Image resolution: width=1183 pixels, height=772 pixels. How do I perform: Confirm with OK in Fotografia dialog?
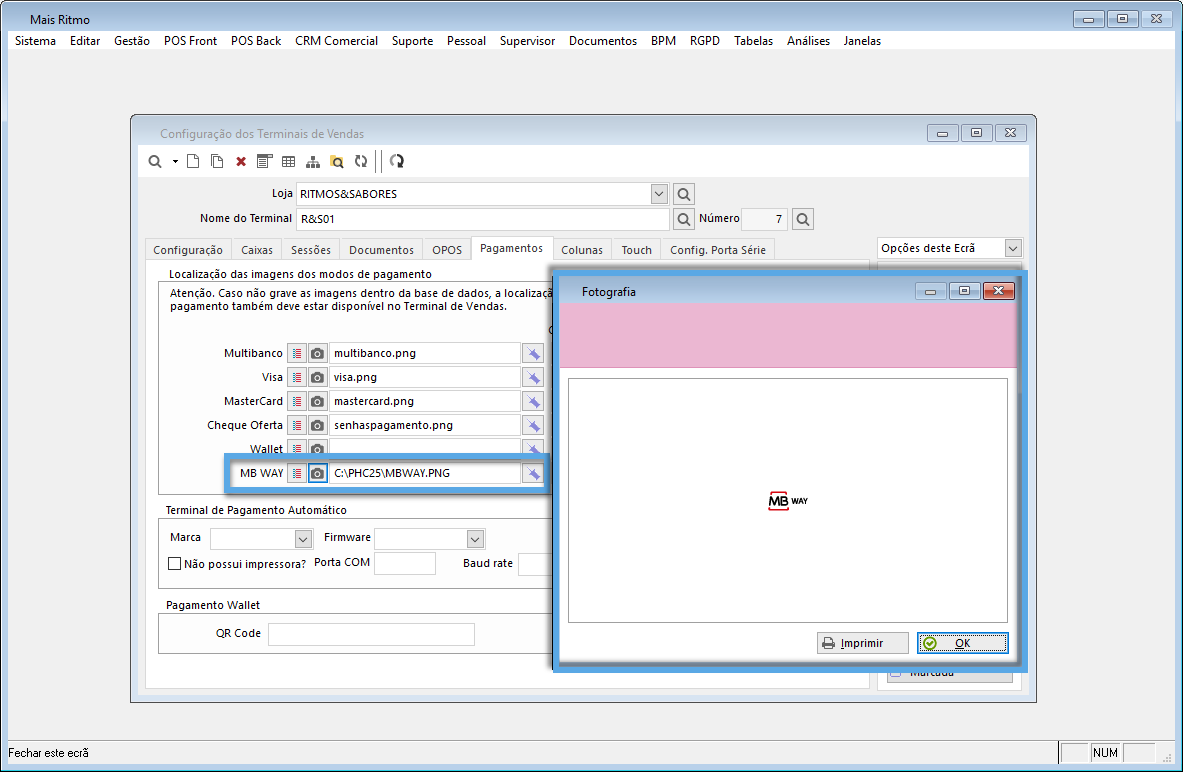click(963, 643)
